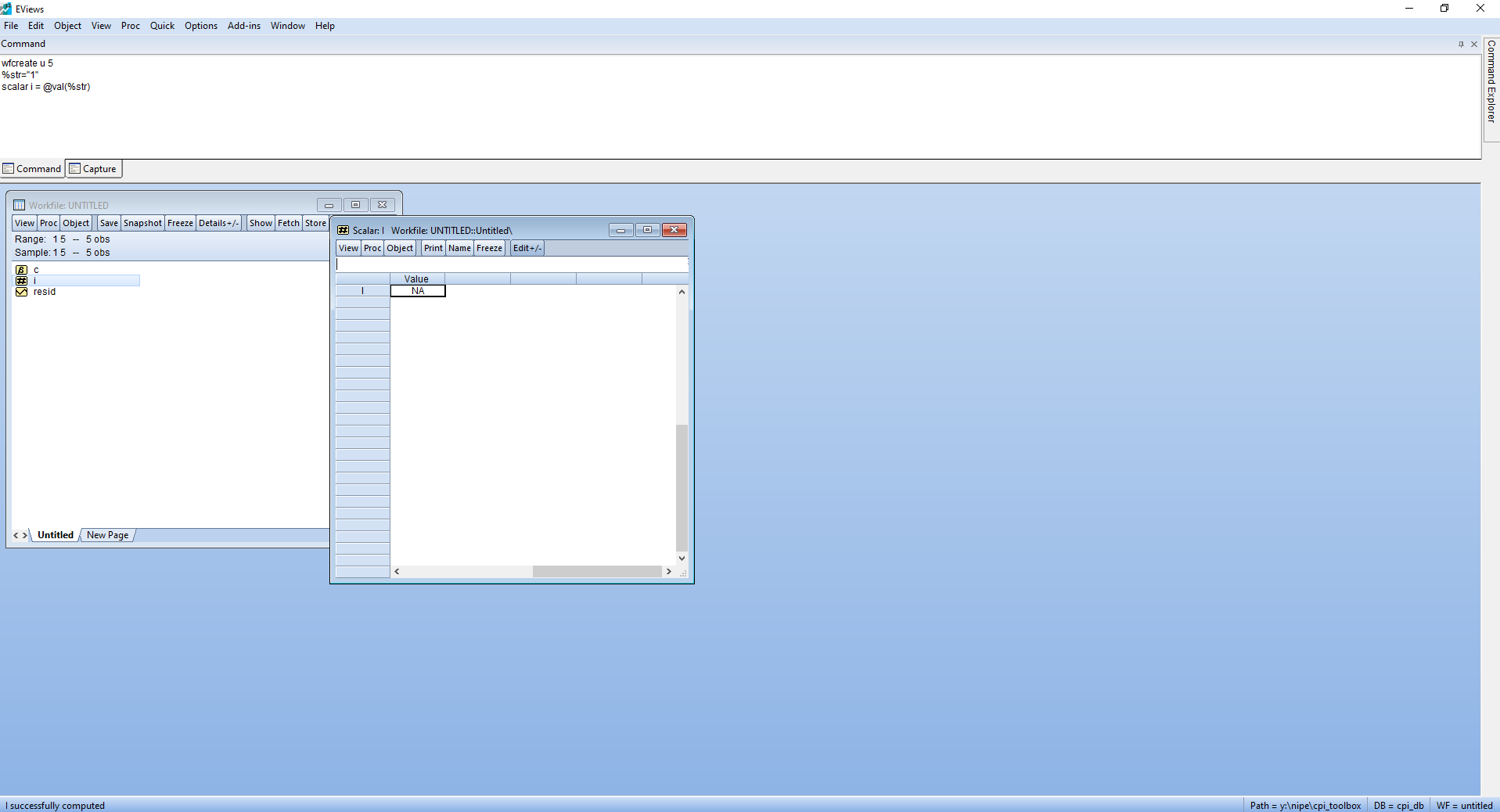Viewport: 1500px width, 812px height.
Task: Click the scalar edit field
Action: pyautogui.click(x=512, y=264)
